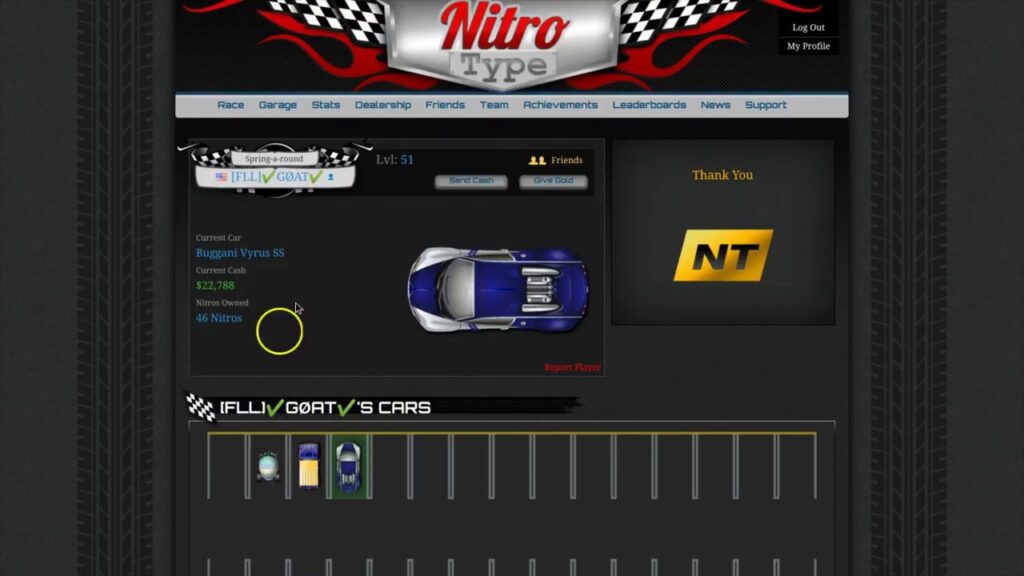Click the US flag icon by the username
This screenshot has width=1024, height=576.
(221, 177)
